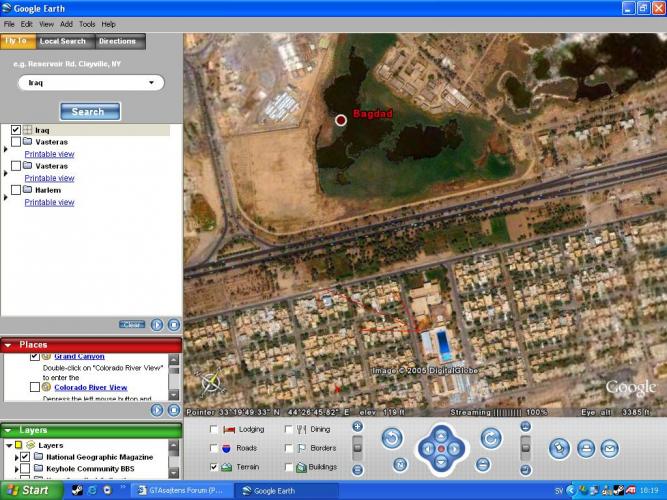Click the reset tilt button
This screenshot has width=667, height=500.
point(482,464)
